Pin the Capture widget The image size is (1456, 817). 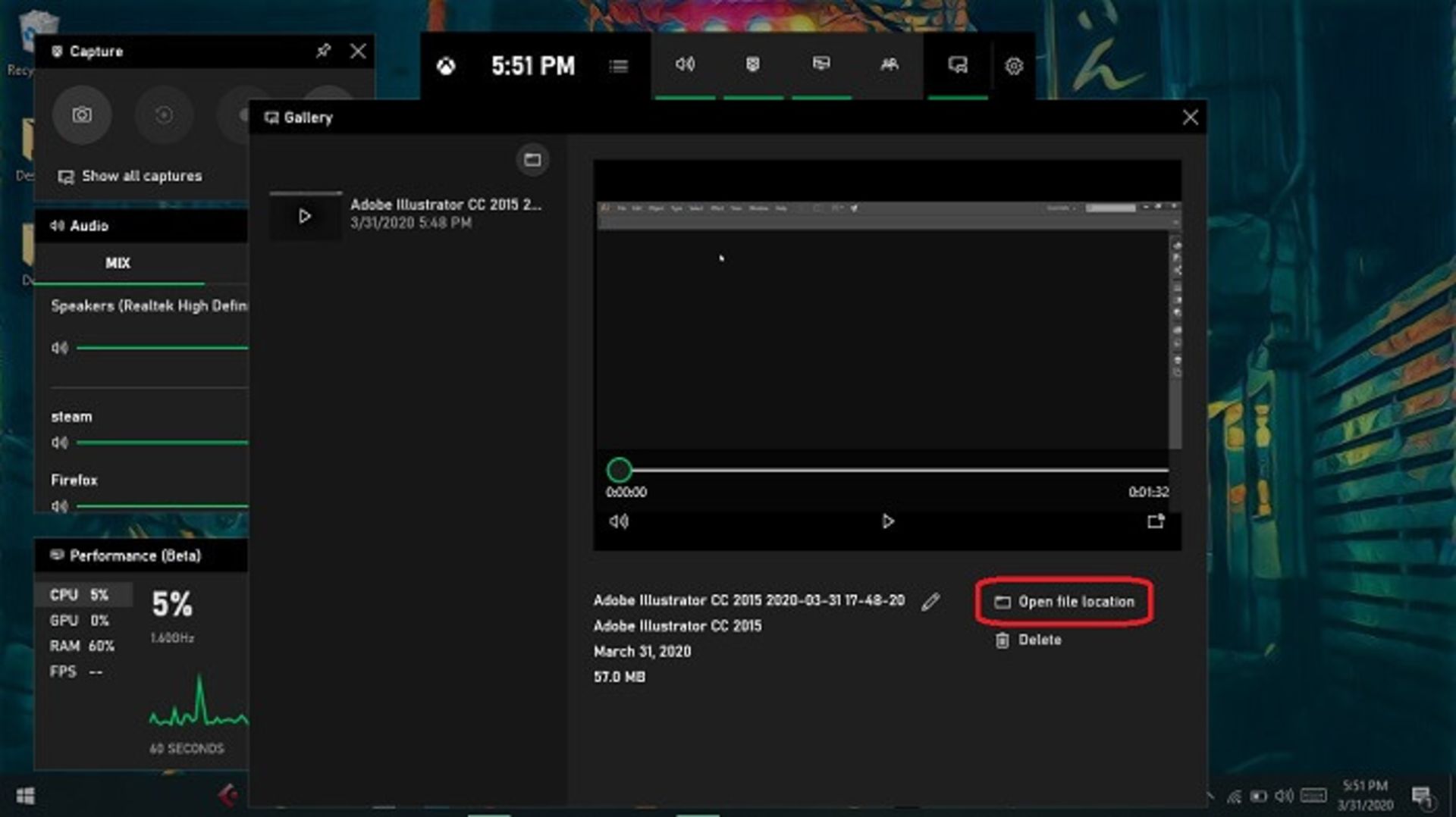coord(325,51)
